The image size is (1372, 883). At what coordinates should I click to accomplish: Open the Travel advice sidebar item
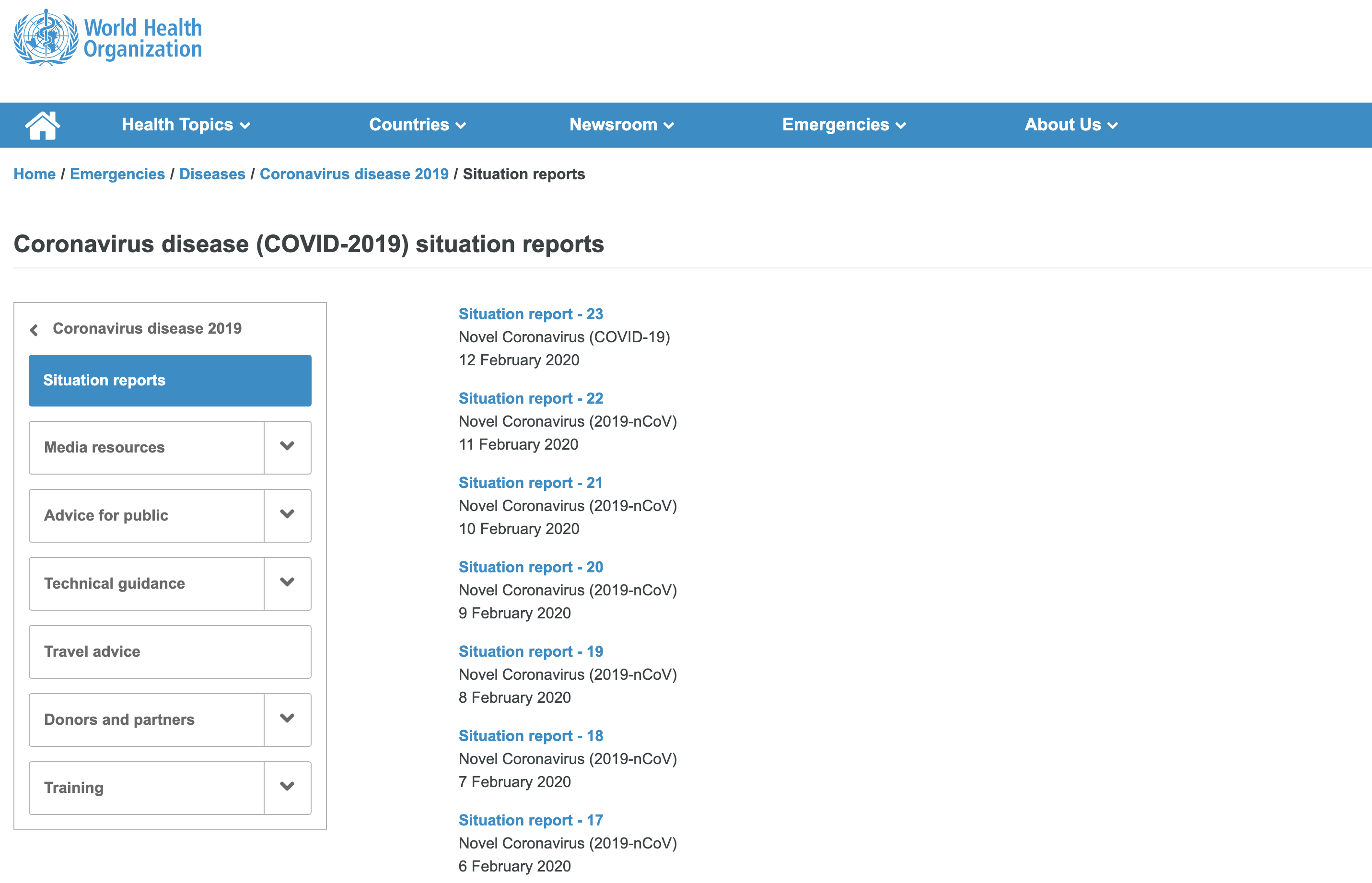[x=170, y=651]
